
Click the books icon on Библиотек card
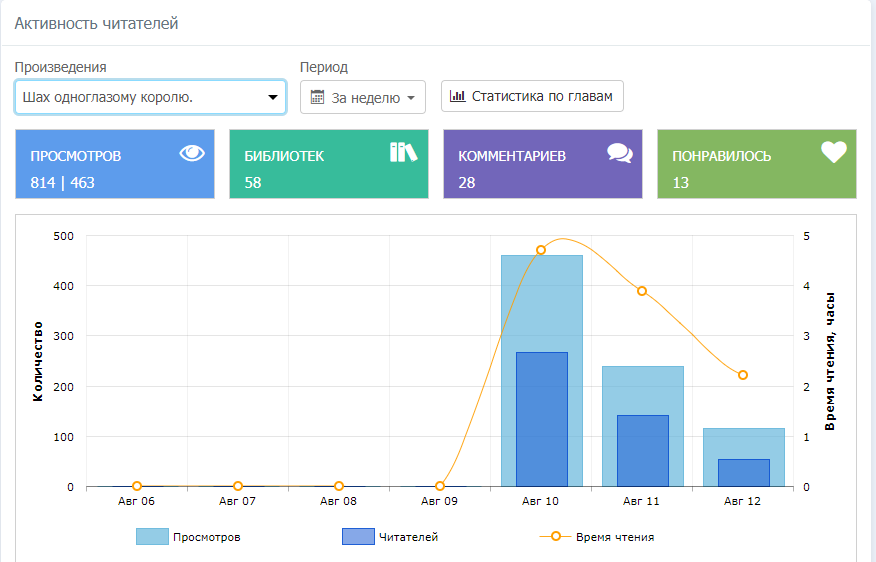[x=402, y=152]
